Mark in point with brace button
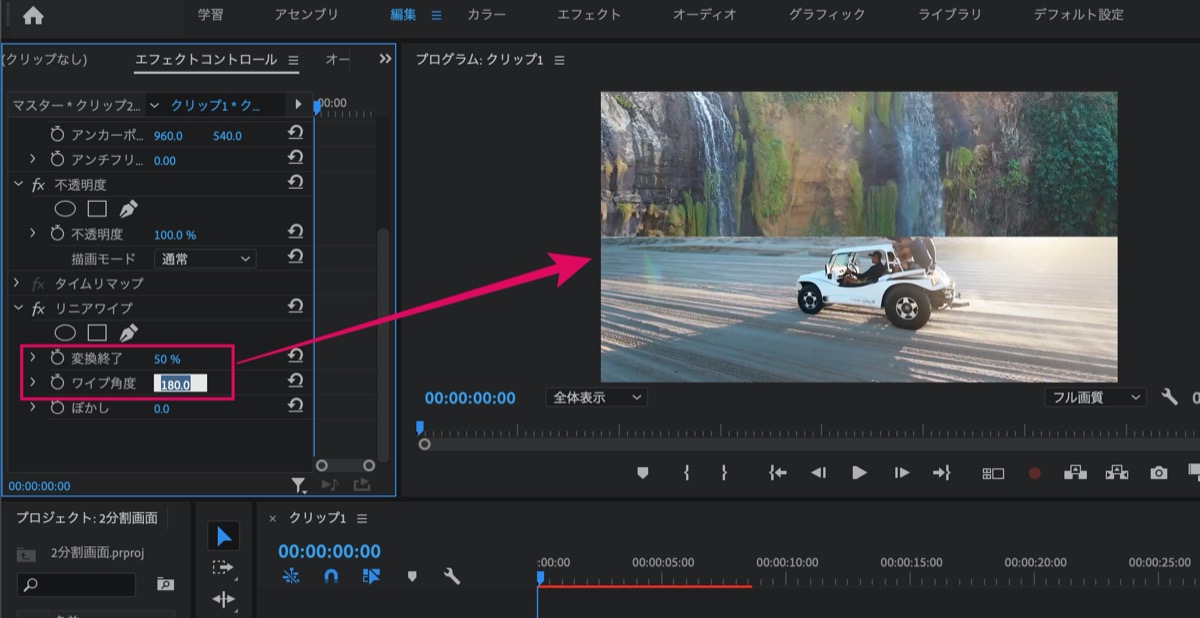The image size is (1200, 618). [686, 473]
